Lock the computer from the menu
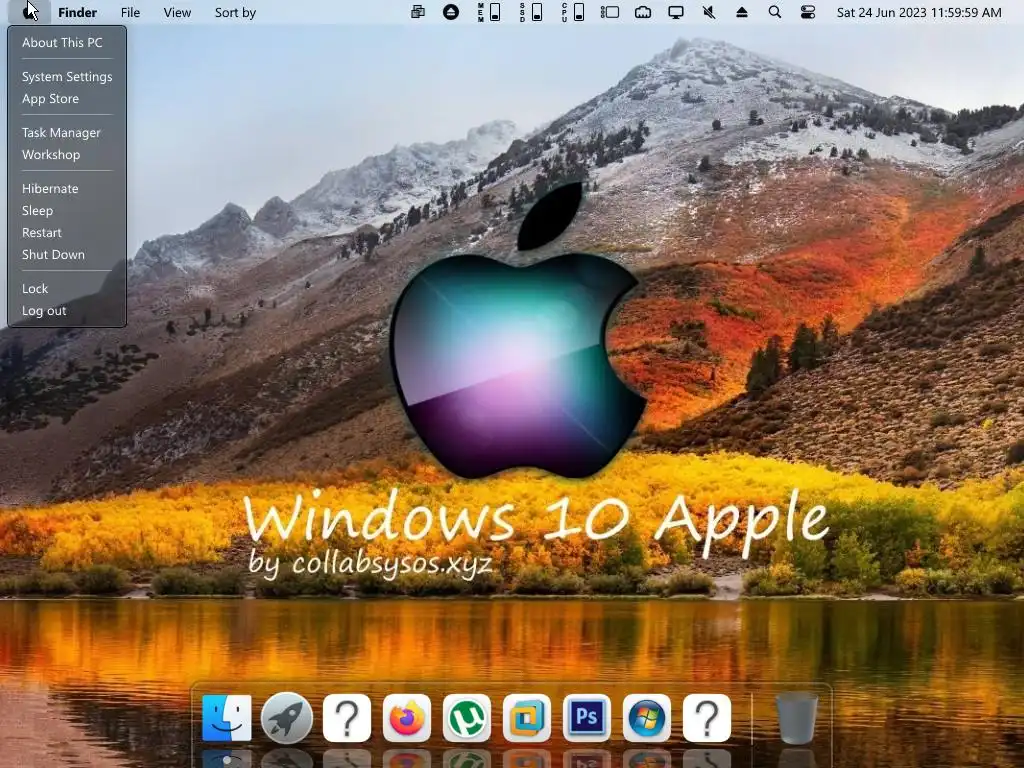Viewport: 1024px width, 768px height. pyautogui.click(x=35, y=289)
